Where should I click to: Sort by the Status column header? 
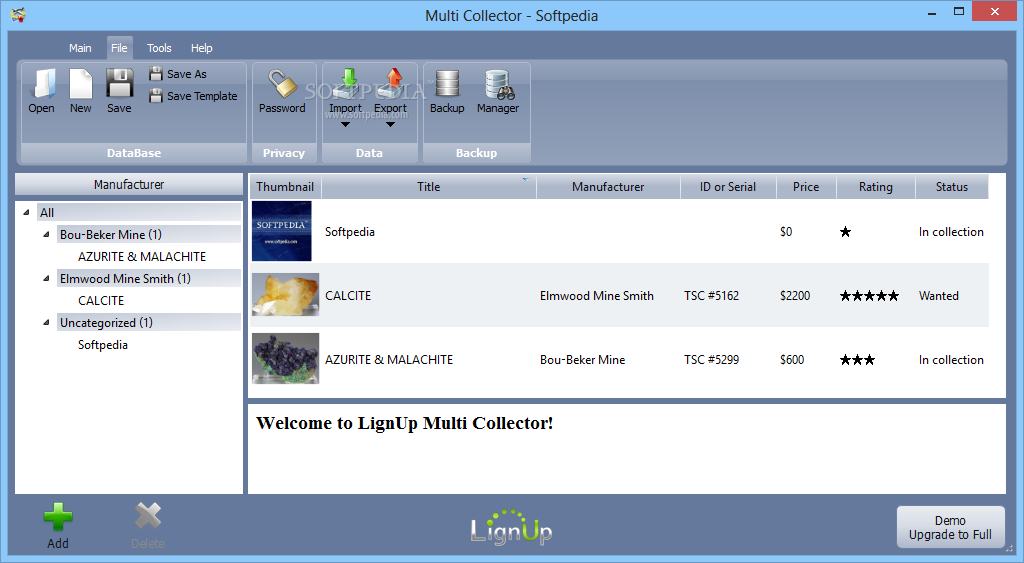[952, 187]
